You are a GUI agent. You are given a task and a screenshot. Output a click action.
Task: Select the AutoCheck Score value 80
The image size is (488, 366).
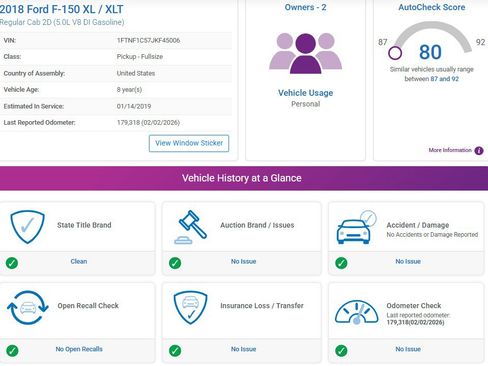430,52
